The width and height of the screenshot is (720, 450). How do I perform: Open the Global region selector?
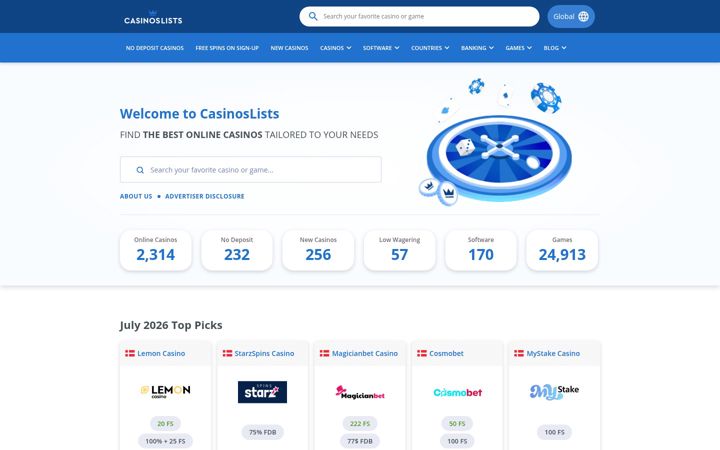click(571, 17)
